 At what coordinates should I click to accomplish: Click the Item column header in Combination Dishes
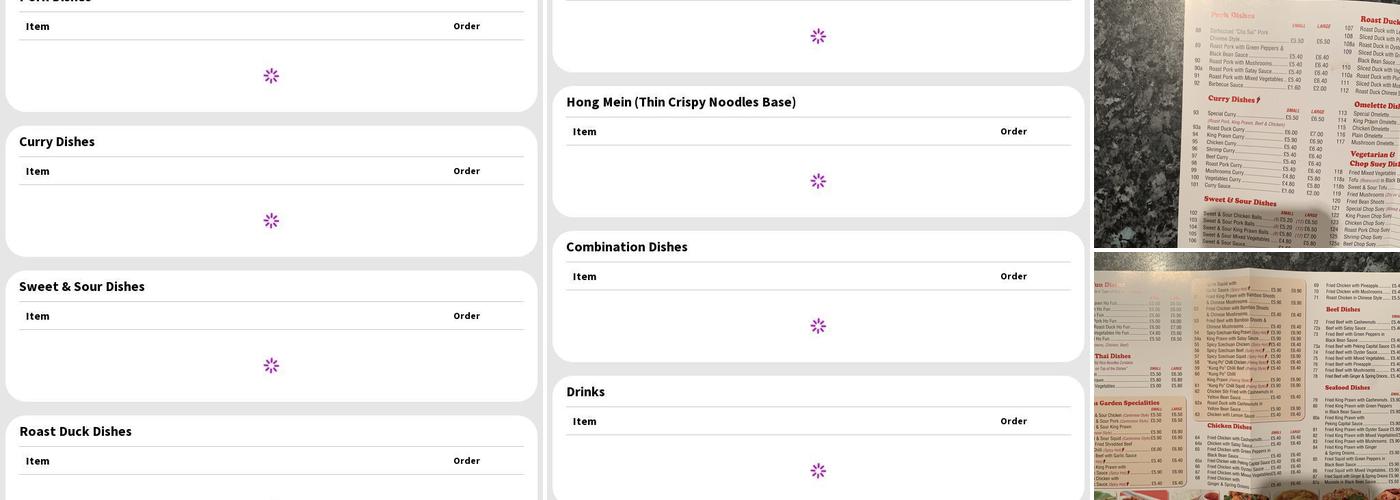585,276
